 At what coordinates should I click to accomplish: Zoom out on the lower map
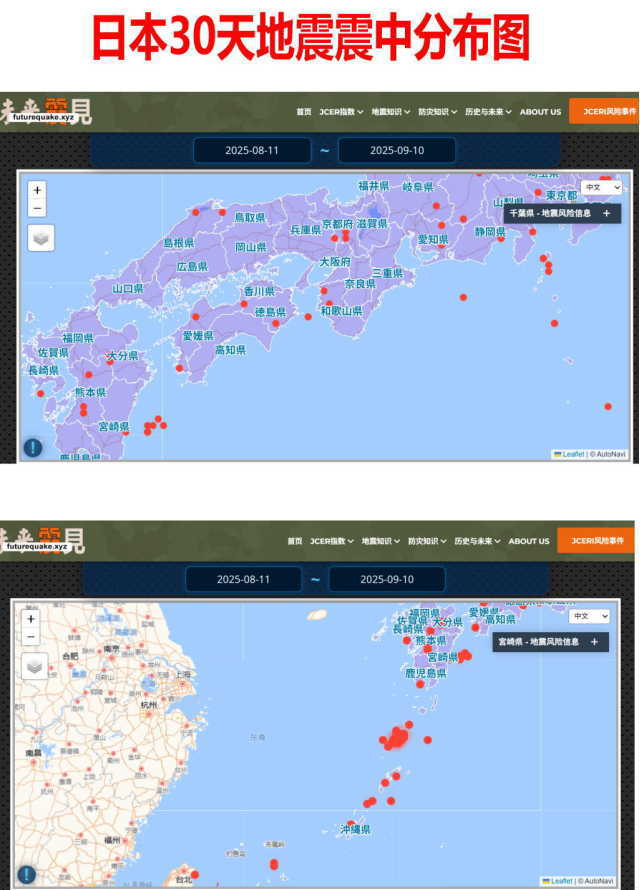coord(31,636)
